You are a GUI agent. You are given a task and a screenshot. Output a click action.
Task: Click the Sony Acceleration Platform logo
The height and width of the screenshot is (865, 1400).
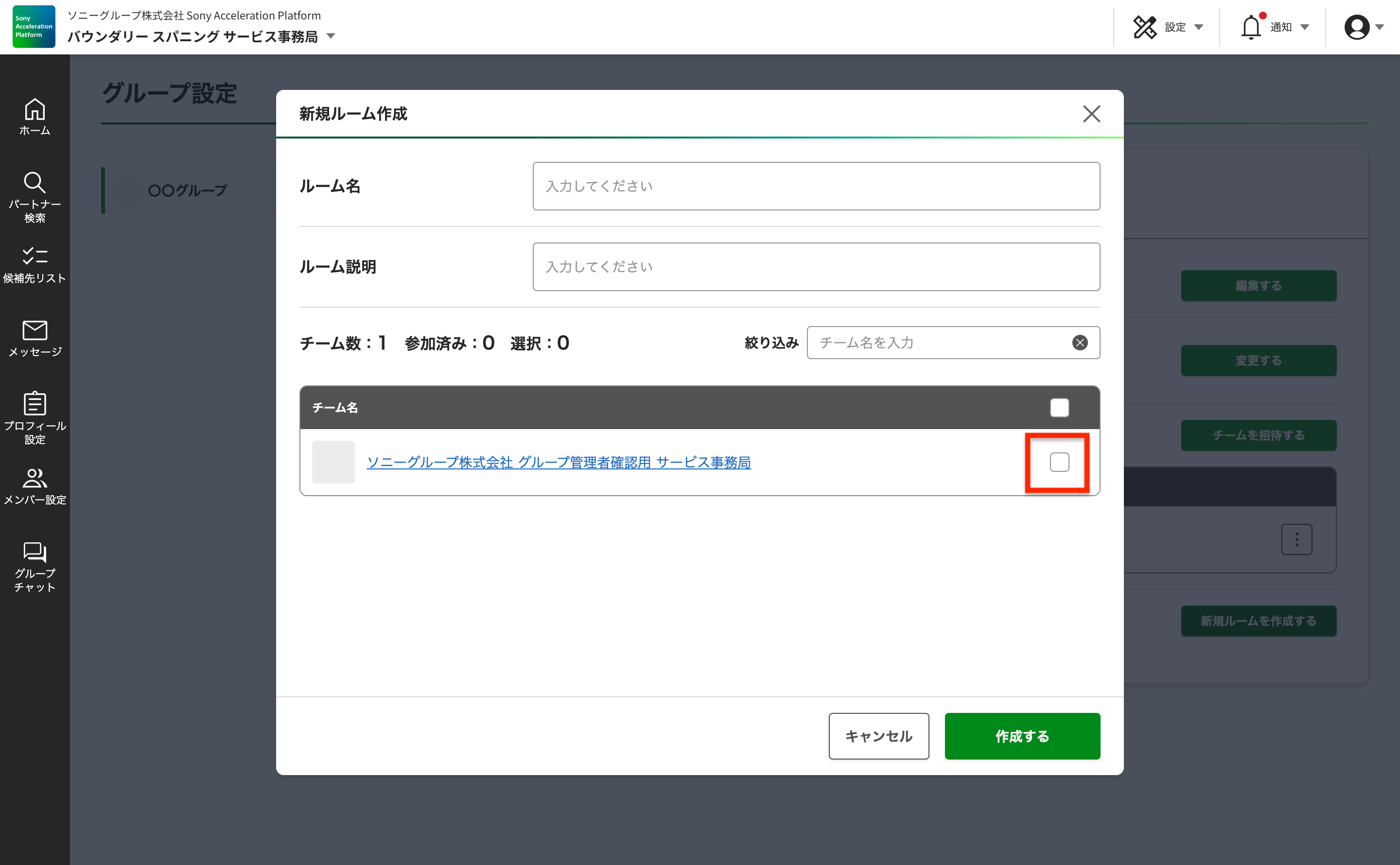tap(34, 27)
